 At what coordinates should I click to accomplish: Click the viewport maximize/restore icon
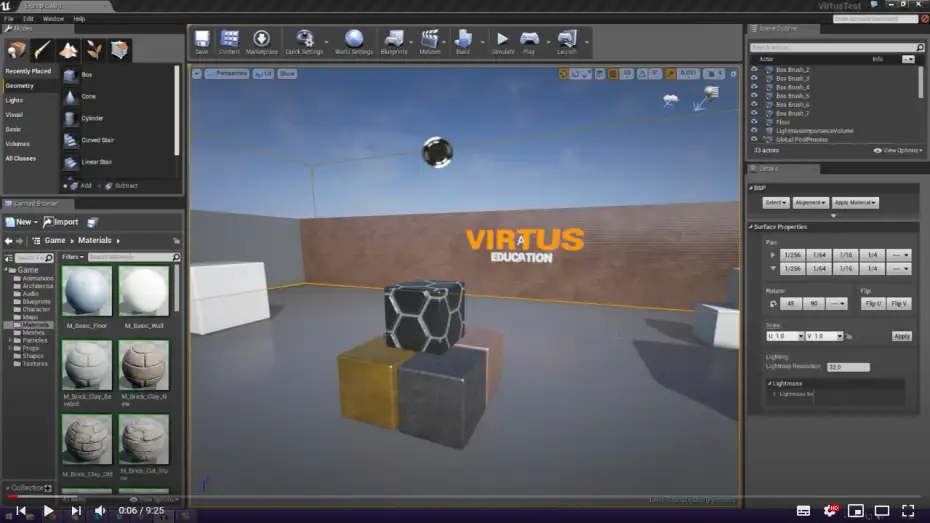[x=733, y=74]
